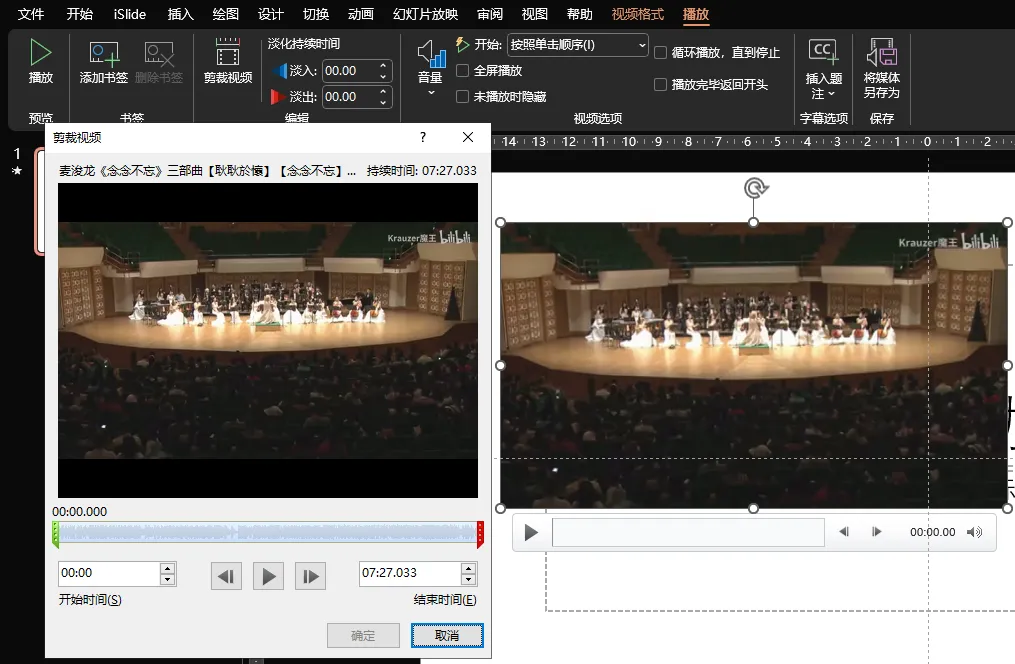
Task: Move forward 0.25 seconds on slide player
Action: coord(876,532)
